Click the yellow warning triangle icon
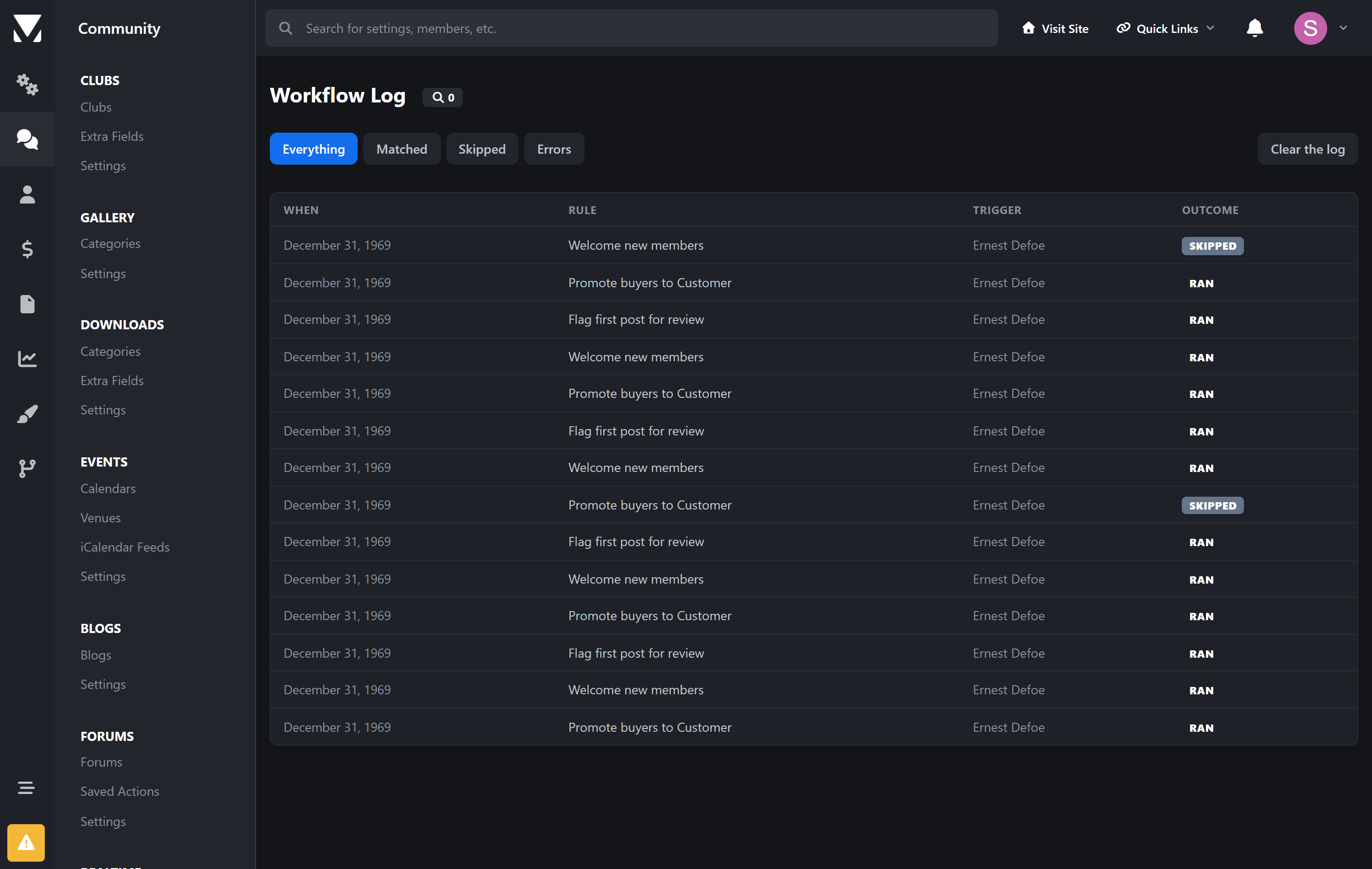This screenshot has width=1372, height=869. coord(26,842)
